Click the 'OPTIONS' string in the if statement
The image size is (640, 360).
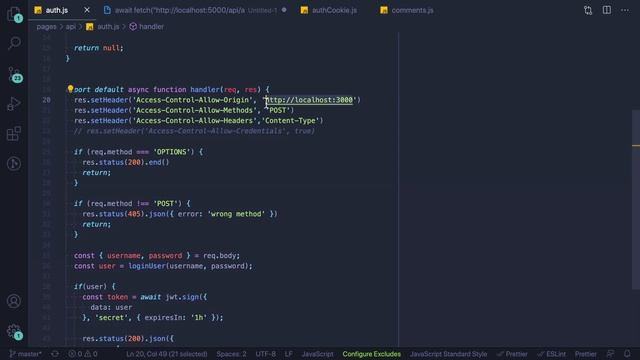(171, 152)
